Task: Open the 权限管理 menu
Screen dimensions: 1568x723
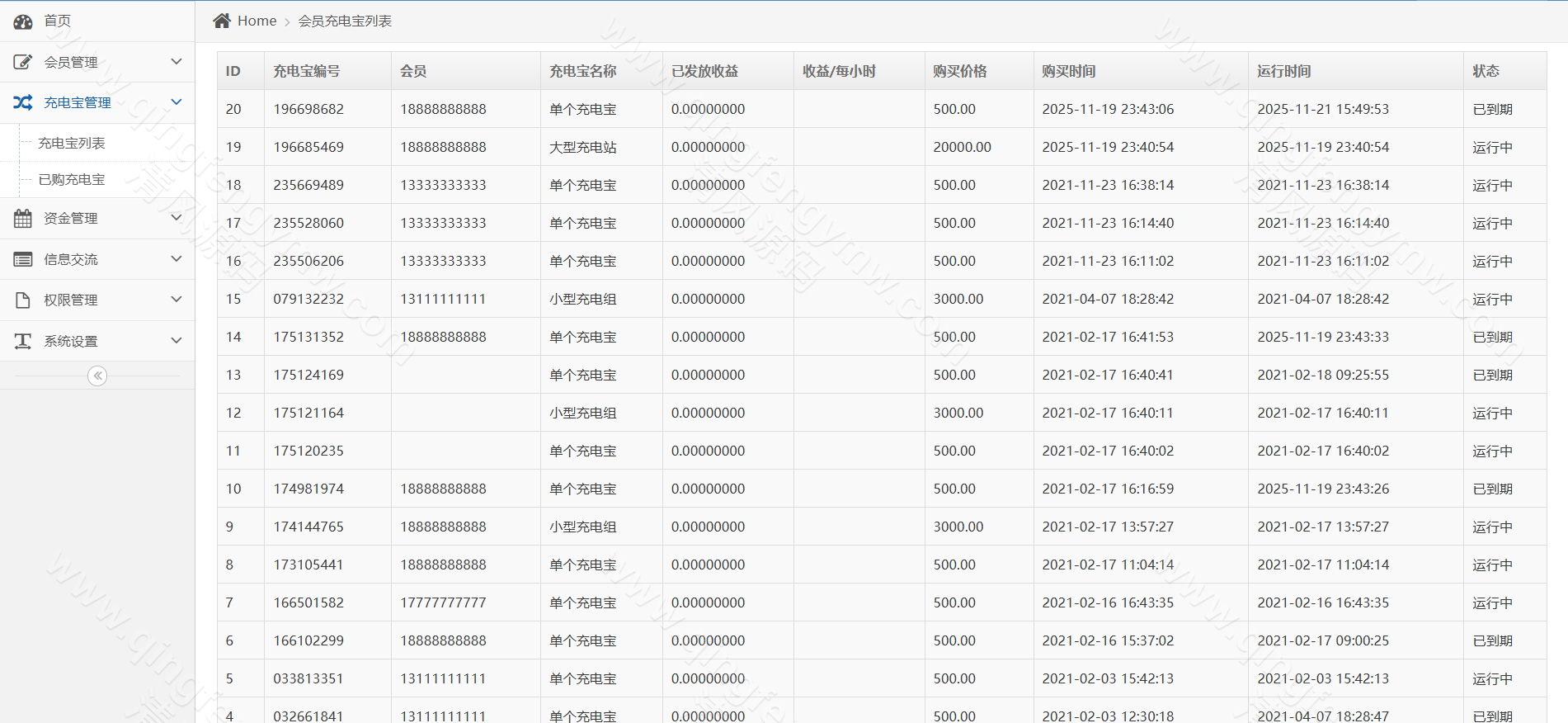Action: [x=97, y=300]
